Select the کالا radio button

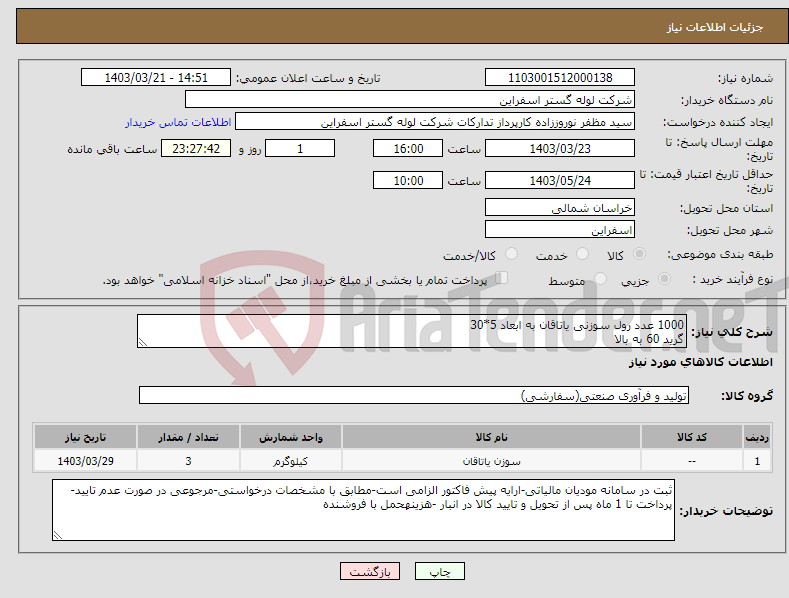[x=640, y=254]
